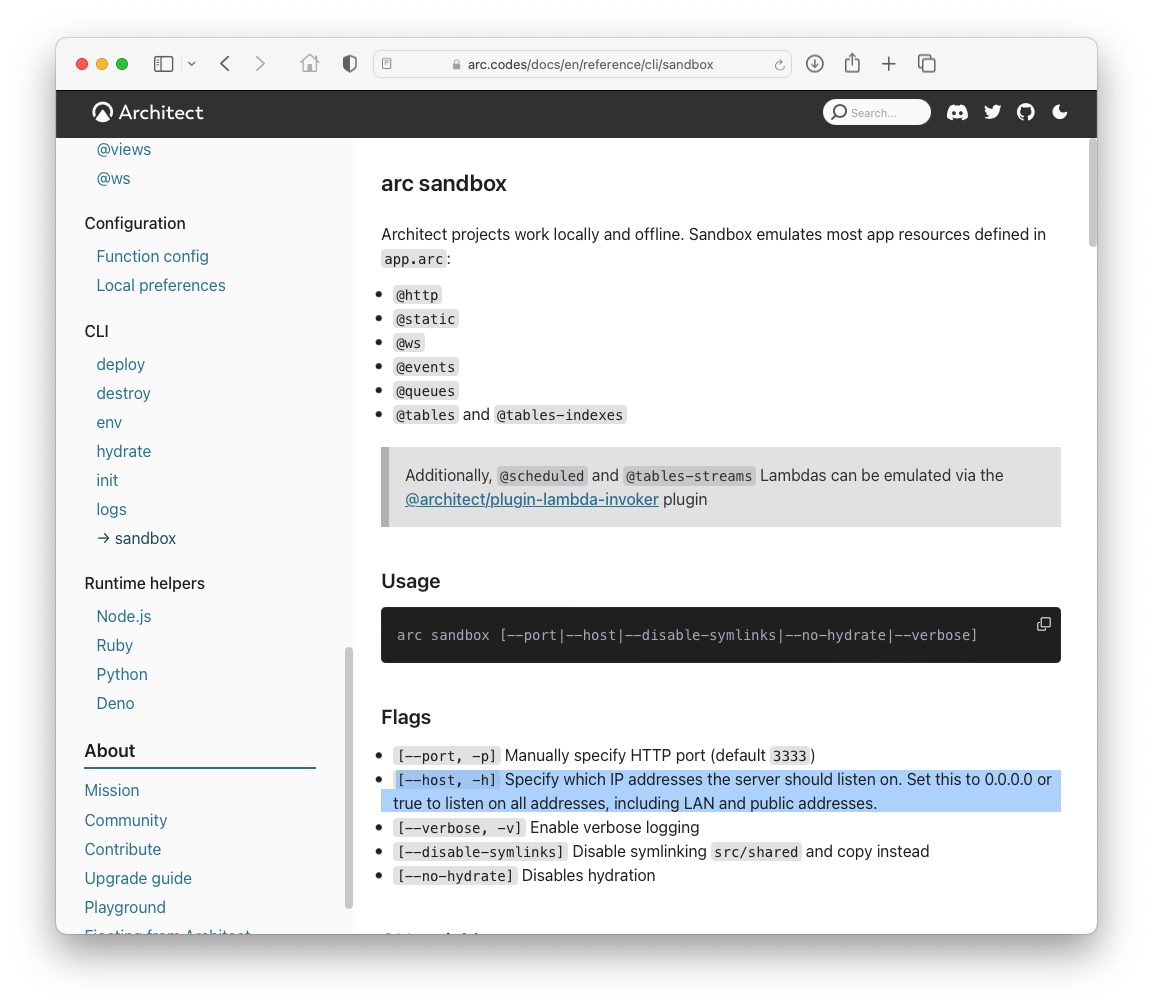This screenshot has height=1008, width=1153.
Task: Toggle the Safari sidebar icon
Action: (163, 64)
